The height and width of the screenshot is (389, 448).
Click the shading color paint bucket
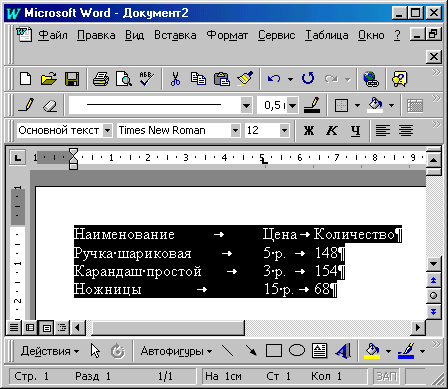point(375,105)
